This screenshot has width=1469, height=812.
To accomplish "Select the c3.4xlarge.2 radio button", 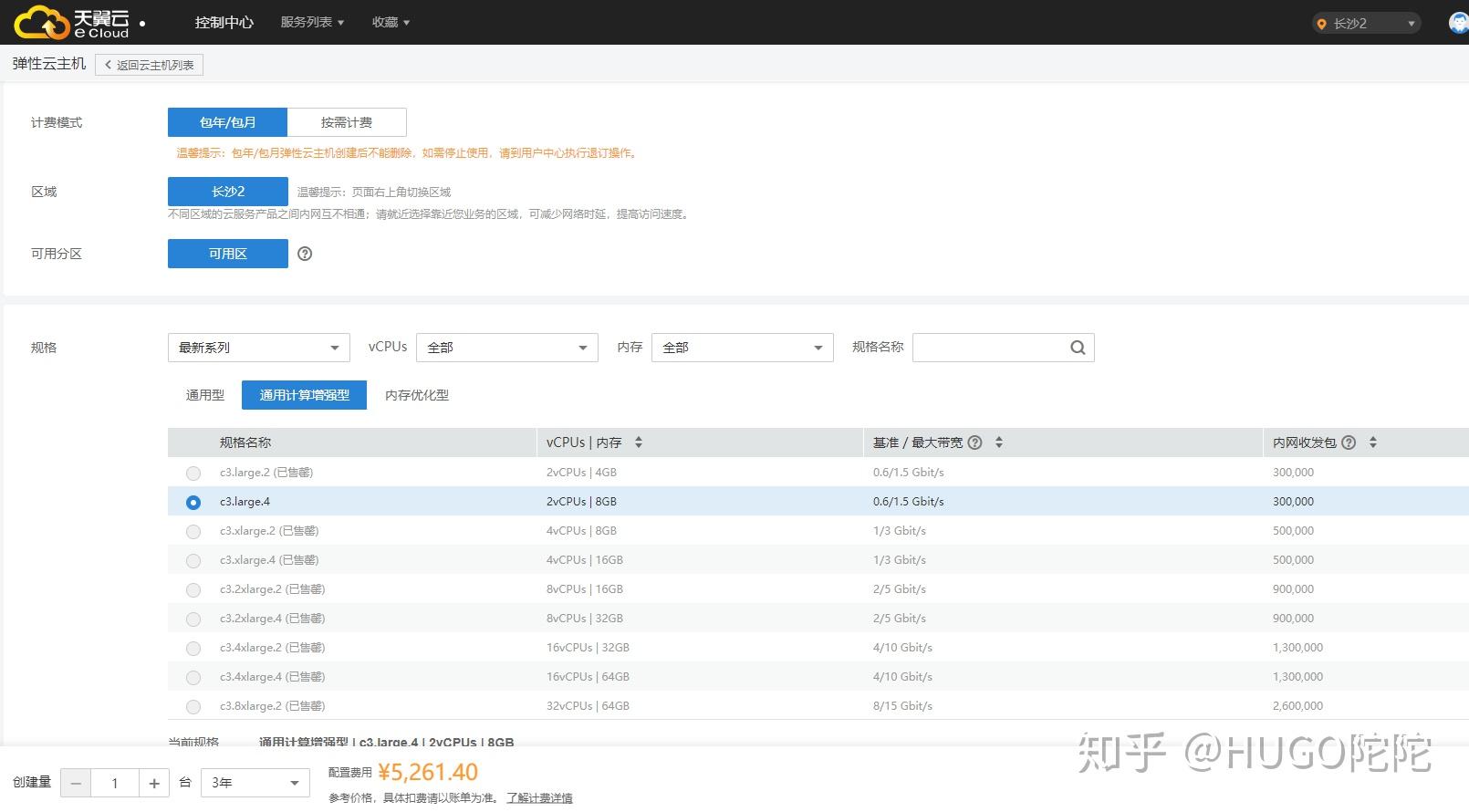I will coord(193,648).
